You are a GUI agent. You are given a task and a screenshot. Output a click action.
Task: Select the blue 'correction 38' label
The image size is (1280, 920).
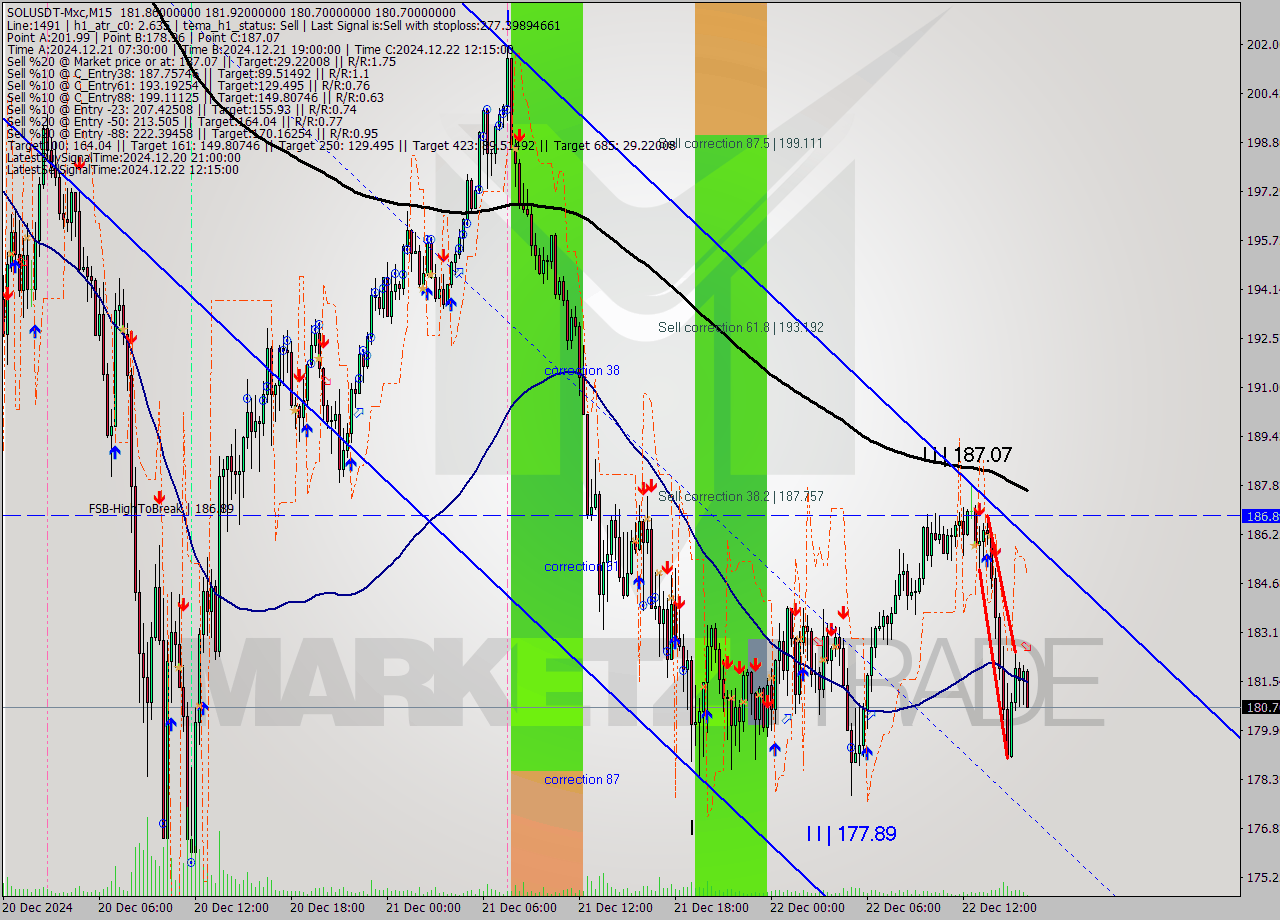click(582, 370)
